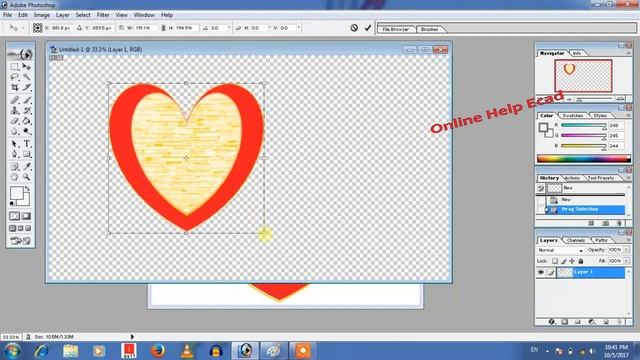640x360 pixels.
Task: Toggle lock image pixels brush checkbox
Action: click(563, 261)
